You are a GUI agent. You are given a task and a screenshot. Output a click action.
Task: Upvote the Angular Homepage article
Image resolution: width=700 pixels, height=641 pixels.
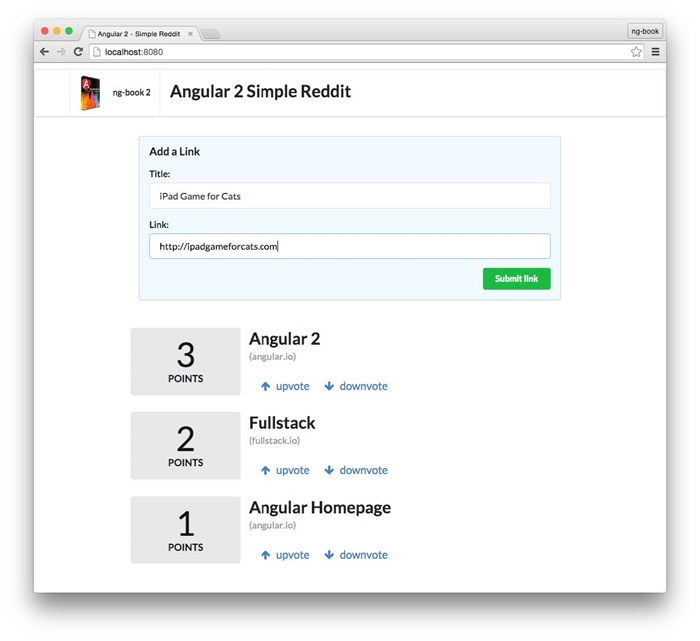pyautogui.click(x=285, y=555)
